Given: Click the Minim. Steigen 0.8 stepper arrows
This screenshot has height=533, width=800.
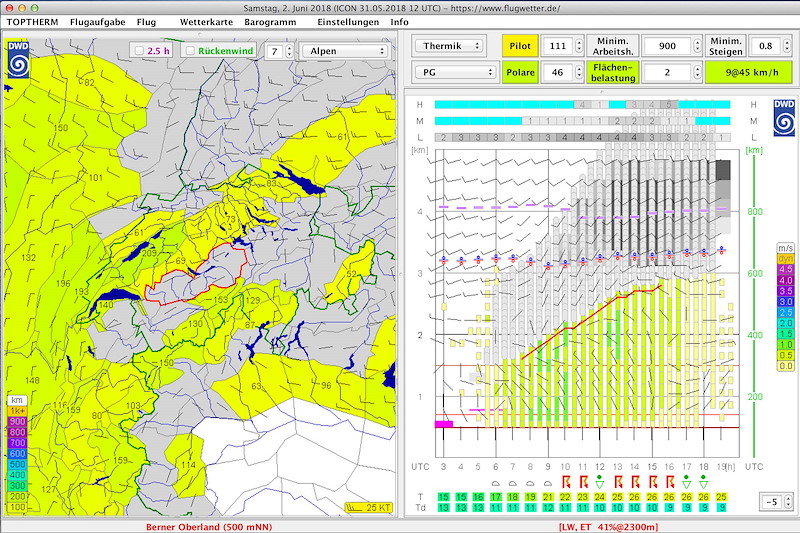Looking at the screenshot, I should click(x=787, y=46).
